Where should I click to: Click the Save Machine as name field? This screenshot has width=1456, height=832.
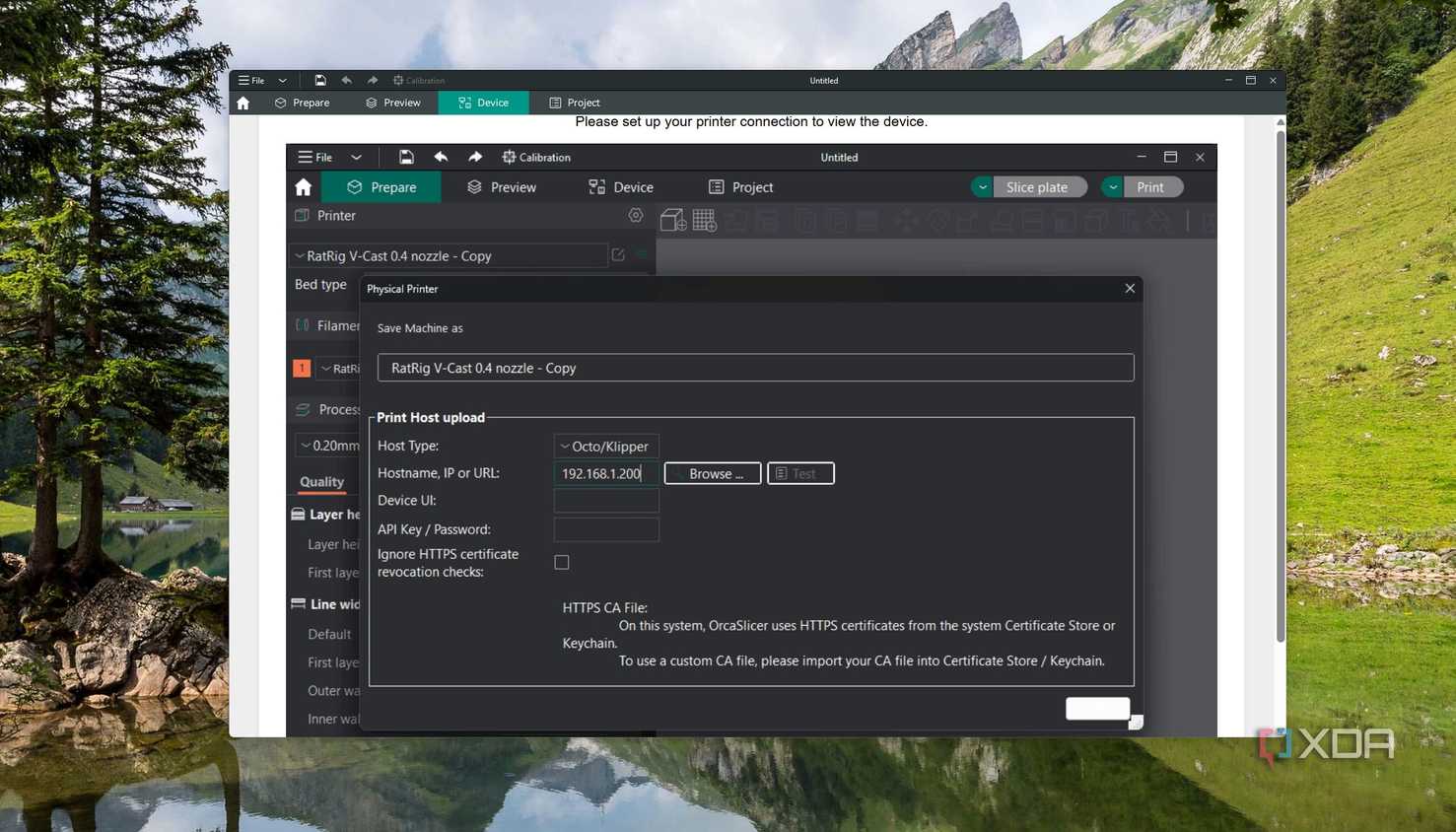(755, 368)
